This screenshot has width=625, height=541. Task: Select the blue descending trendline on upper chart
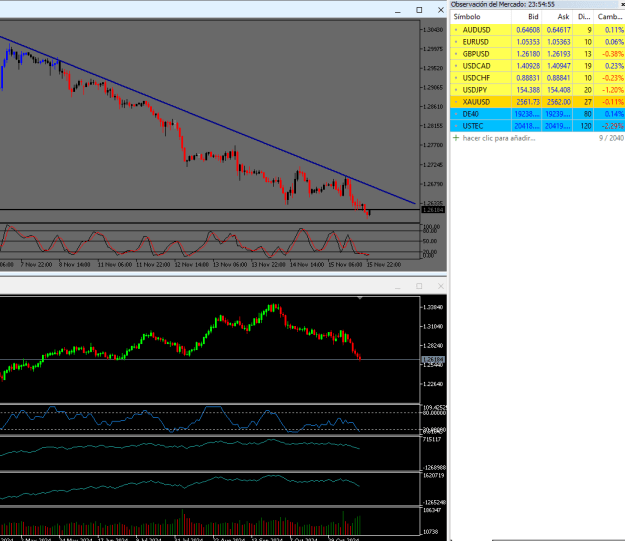tap(207, 120)
